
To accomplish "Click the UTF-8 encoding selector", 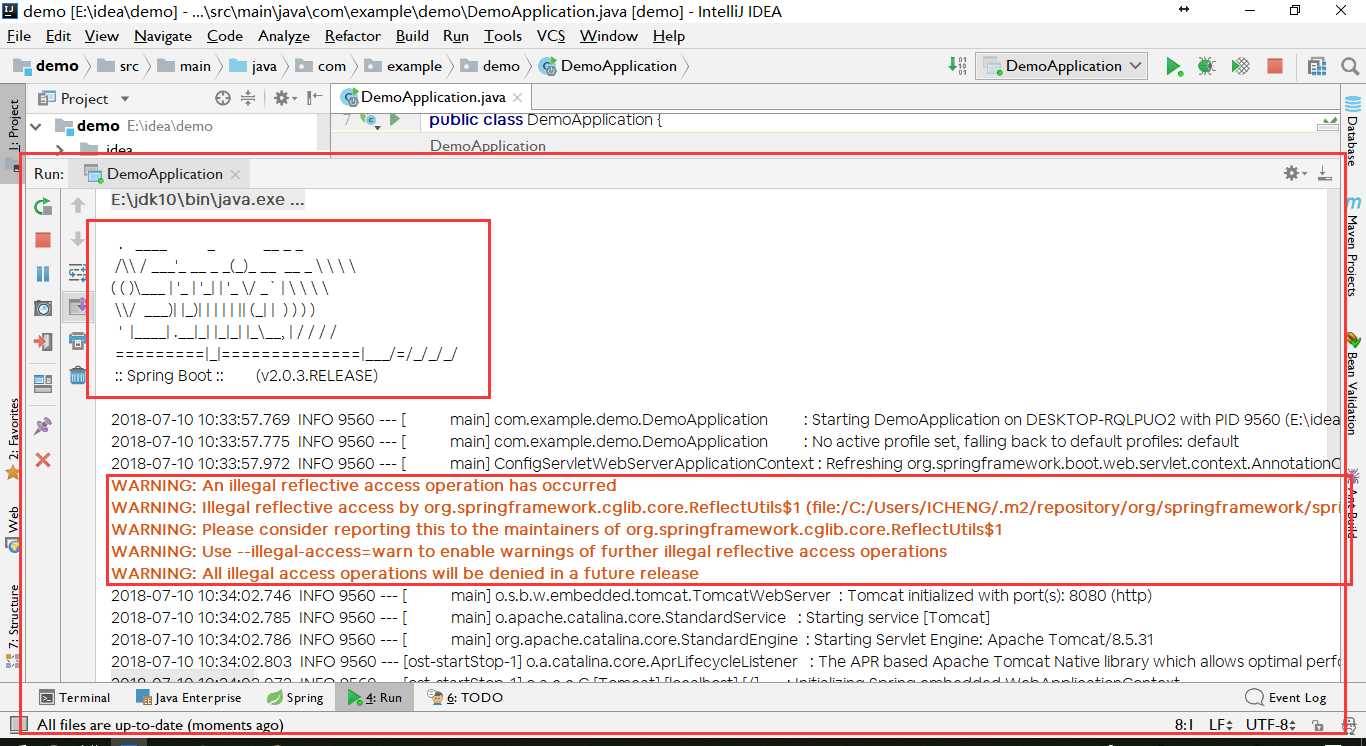I will point(1273,725).
